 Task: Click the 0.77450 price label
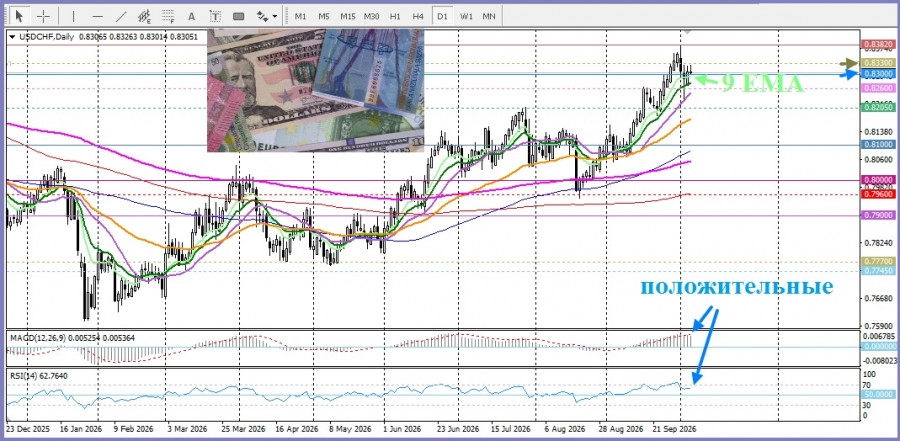[x=878, y=270]
